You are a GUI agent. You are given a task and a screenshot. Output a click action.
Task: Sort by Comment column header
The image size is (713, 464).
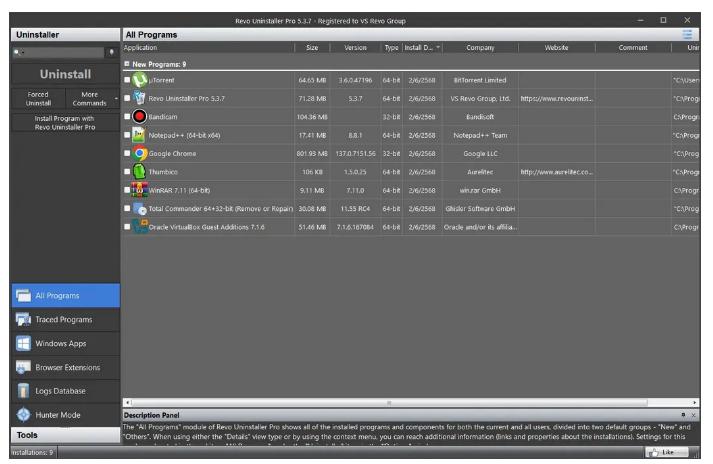coord(633,47)
